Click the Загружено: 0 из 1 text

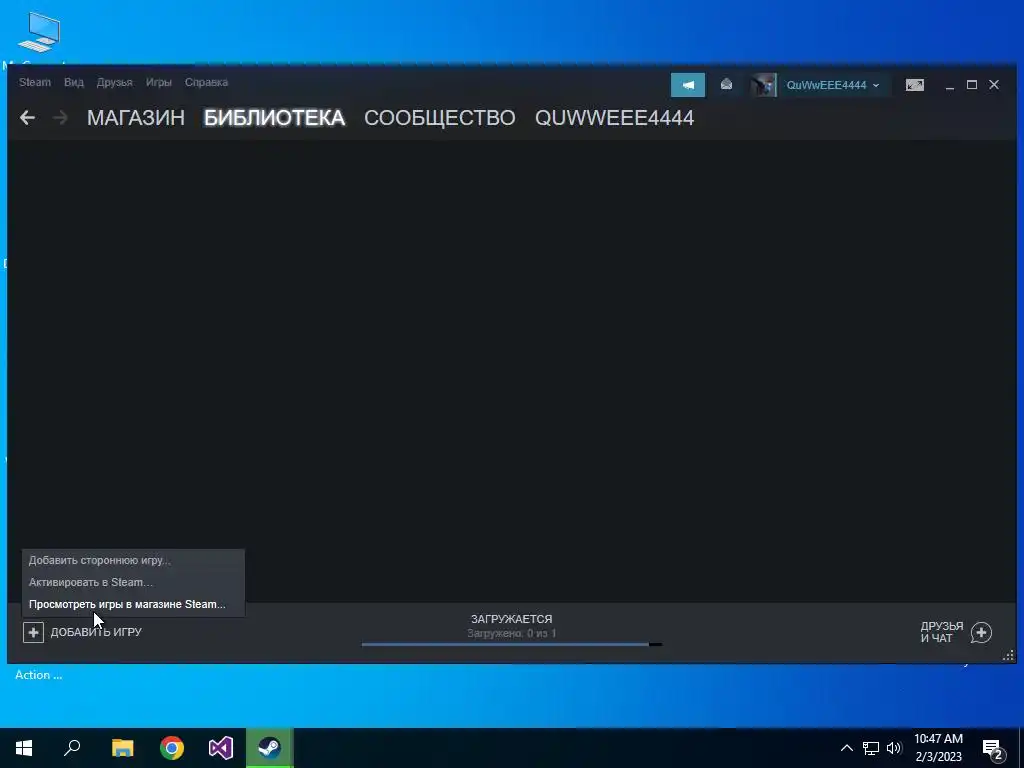(x=511, y=633)
